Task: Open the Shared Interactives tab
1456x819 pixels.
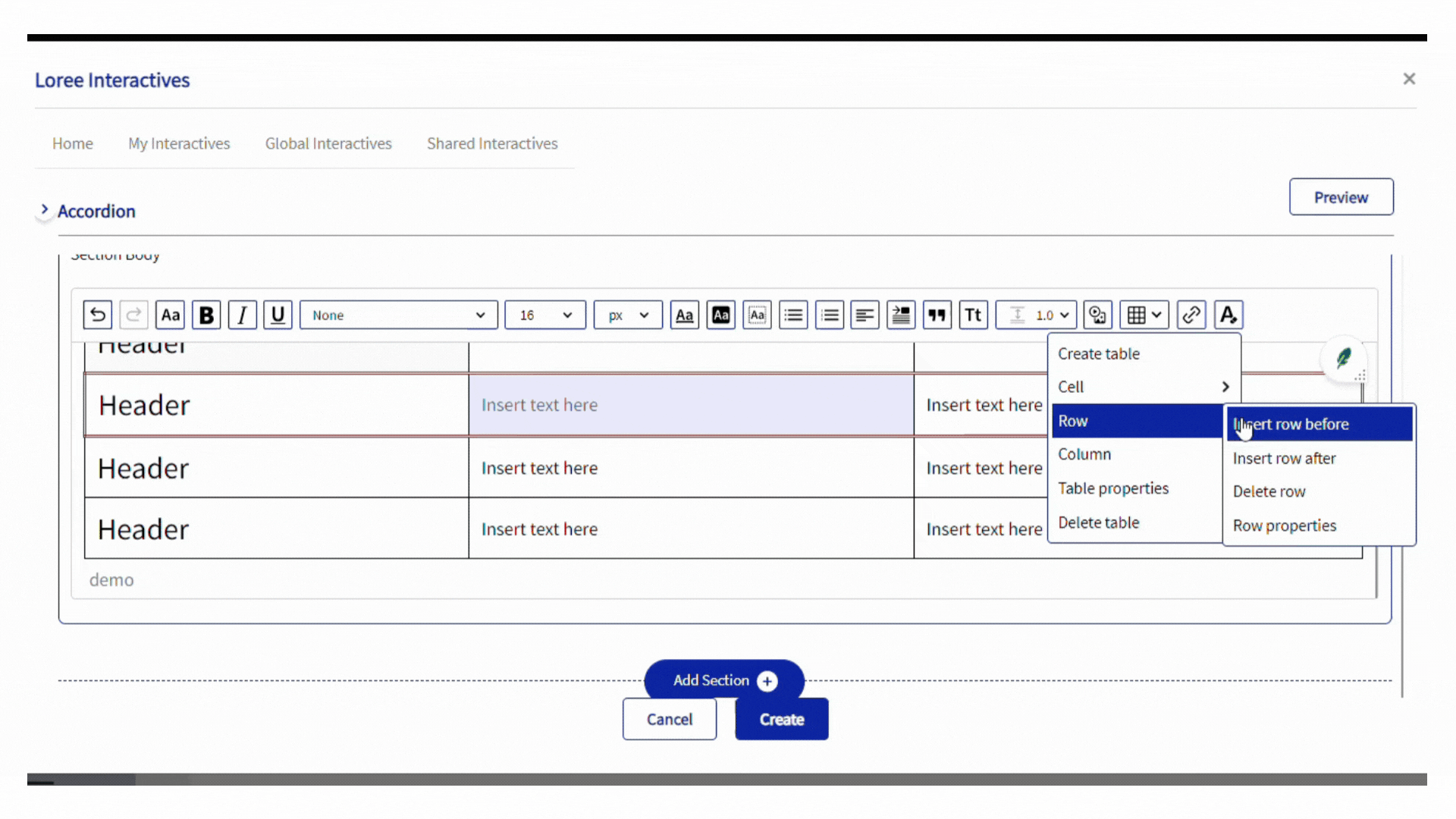Action: pyautogui.click(x=492, y=143)
